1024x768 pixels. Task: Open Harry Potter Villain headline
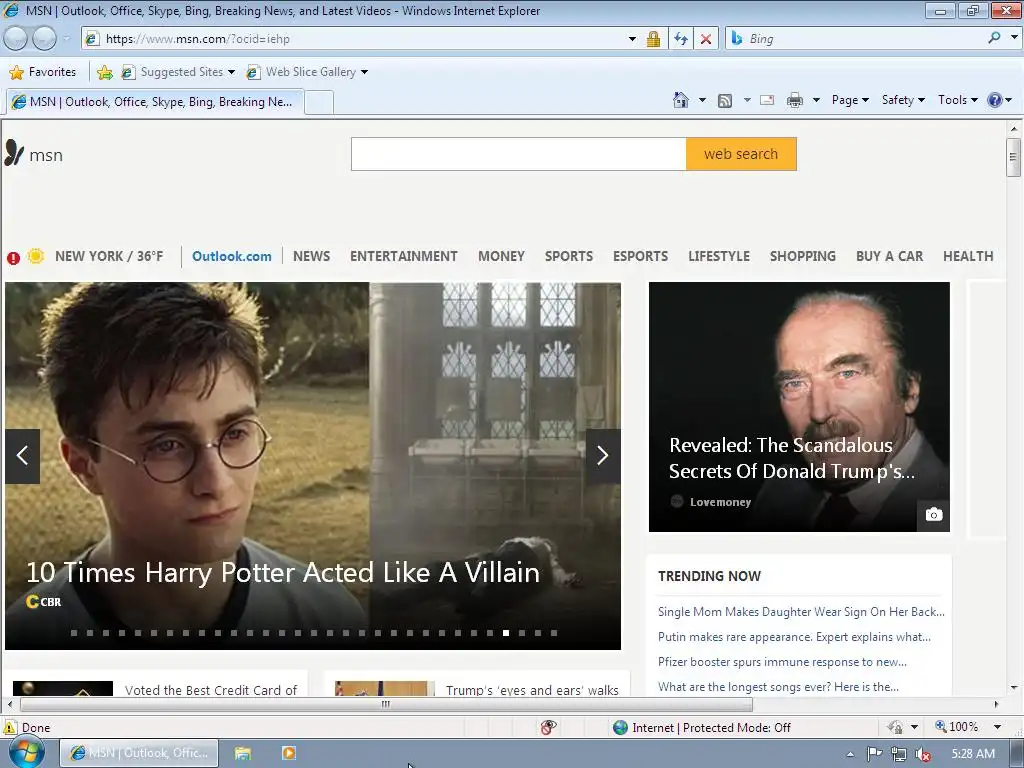(283, 573)
